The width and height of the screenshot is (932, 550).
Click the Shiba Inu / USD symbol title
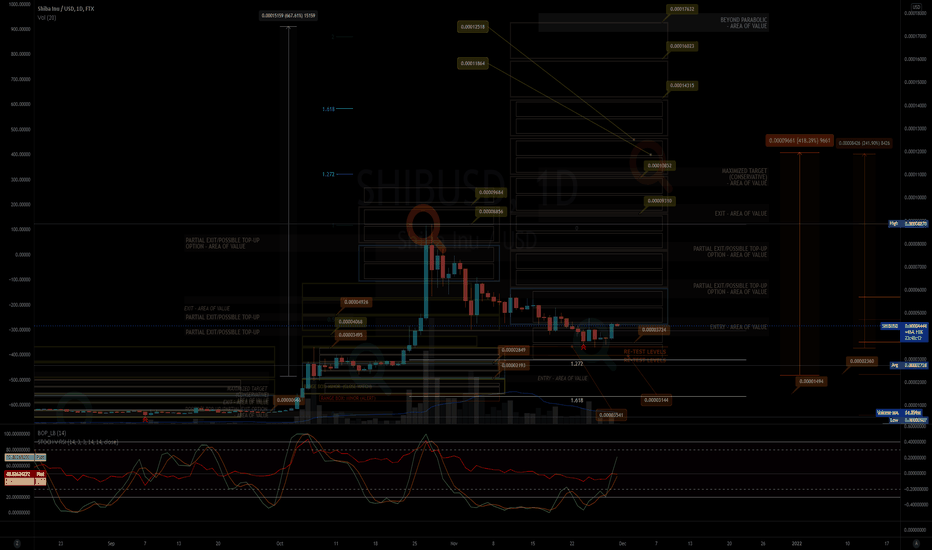(65, 9)
